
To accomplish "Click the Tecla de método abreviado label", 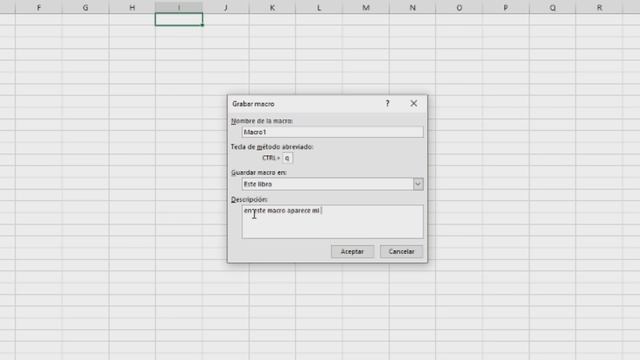I will (272, 147).
